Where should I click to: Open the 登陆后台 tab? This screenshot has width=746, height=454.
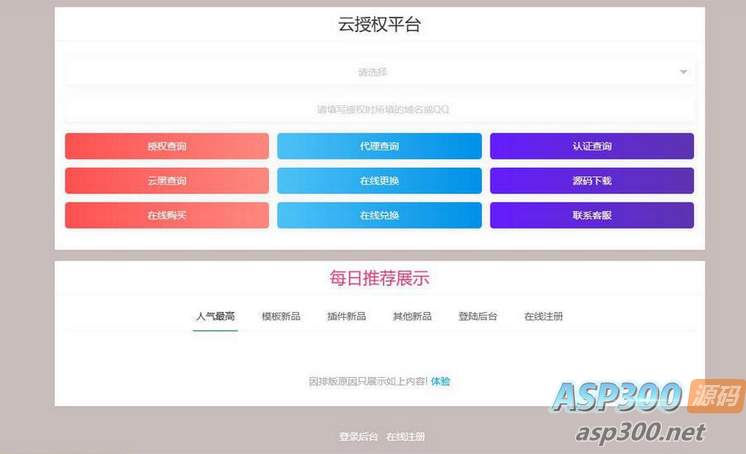pyautogui.click(x=478, y=316)
